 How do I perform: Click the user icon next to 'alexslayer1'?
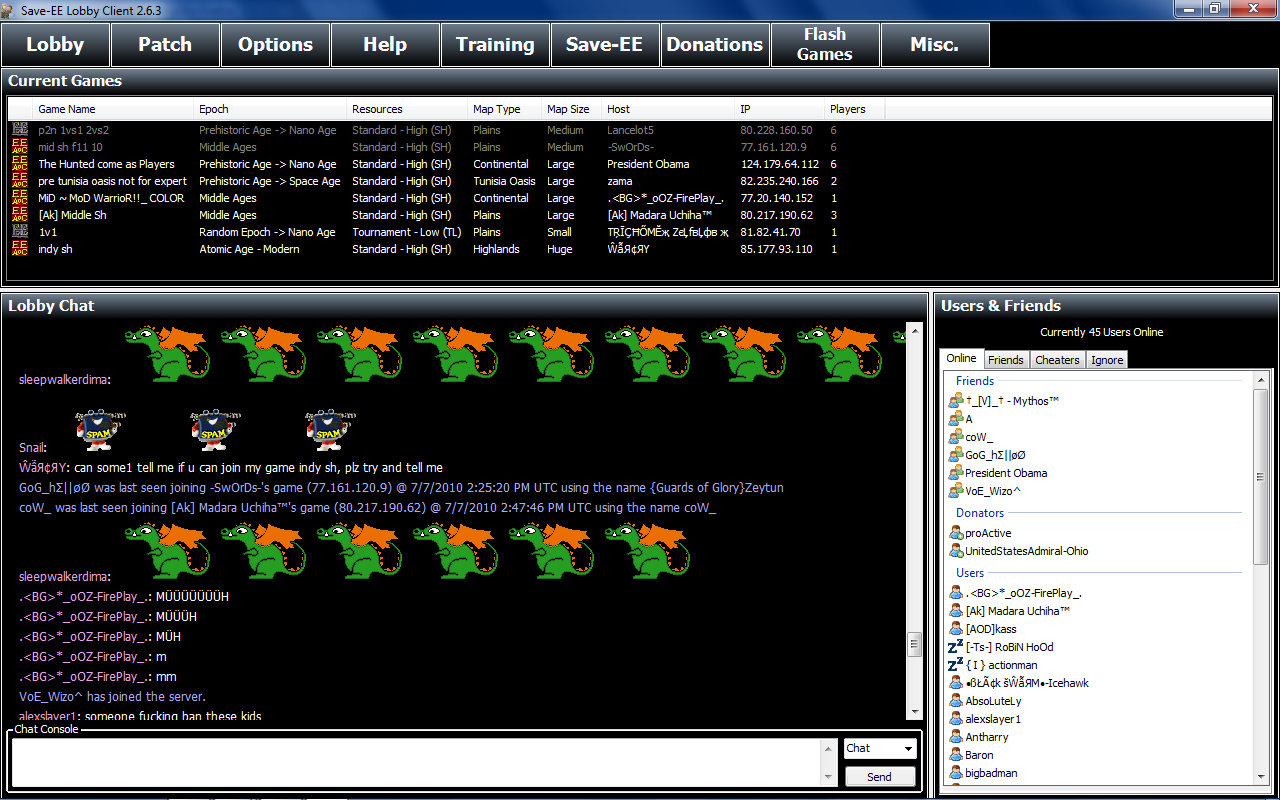[x=956, y=719]
